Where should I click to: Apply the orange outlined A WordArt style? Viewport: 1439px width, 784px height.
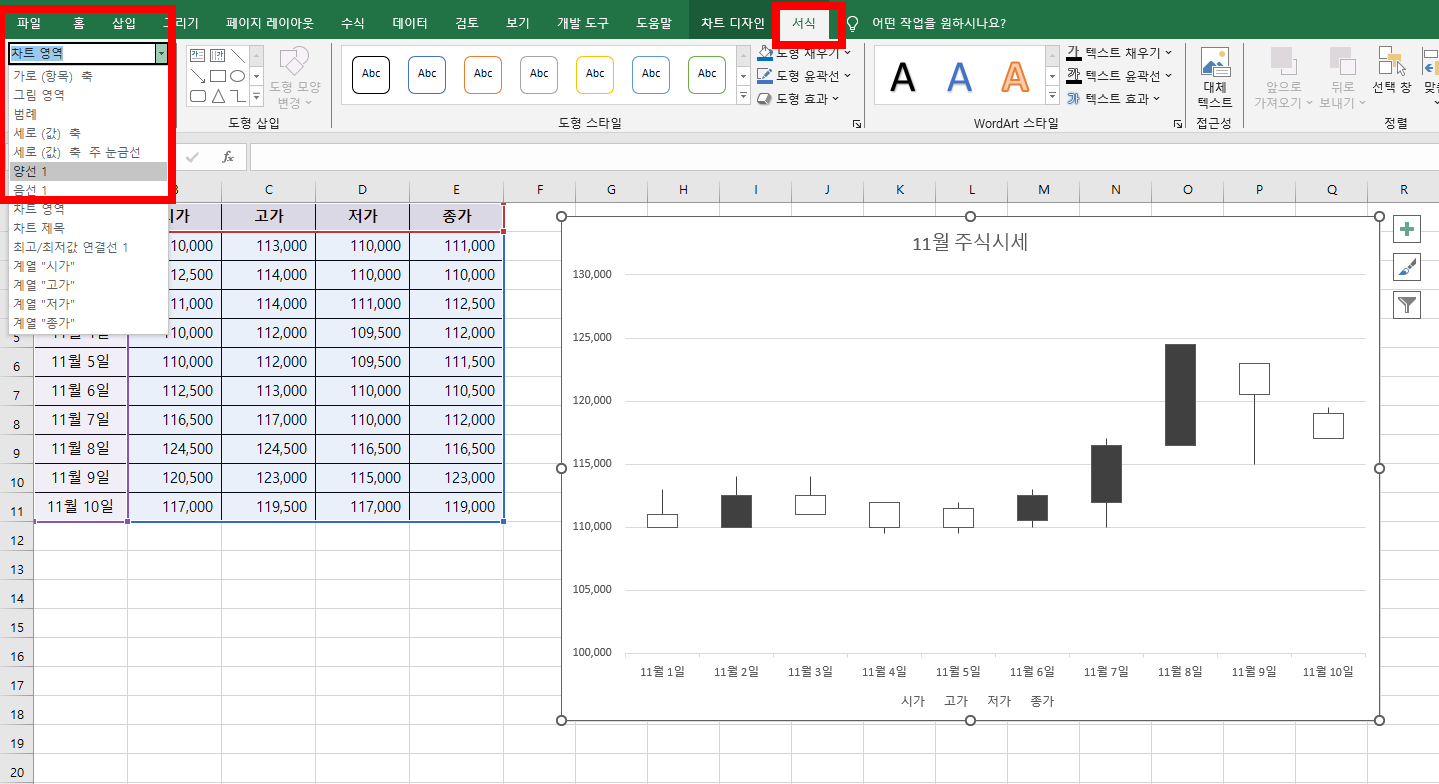(x=1016, y=76)
